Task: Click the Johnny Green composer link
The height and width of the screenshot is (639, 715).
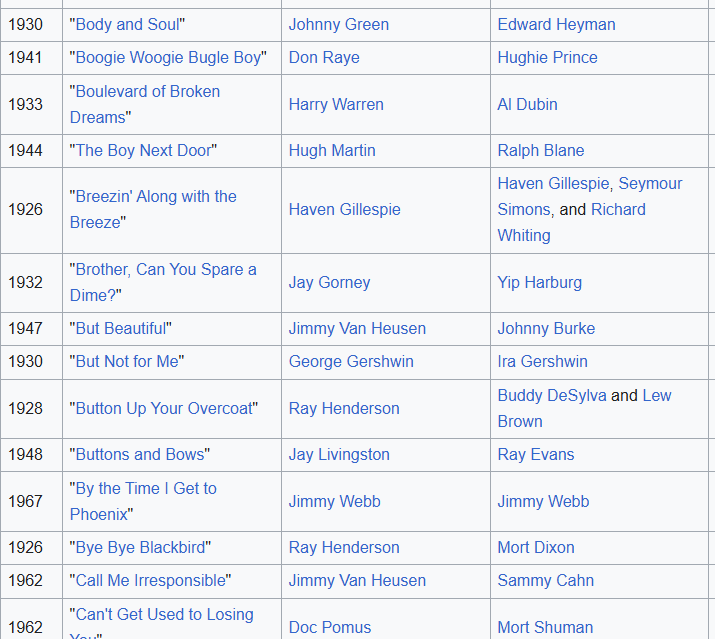Action: coord(338,24)
